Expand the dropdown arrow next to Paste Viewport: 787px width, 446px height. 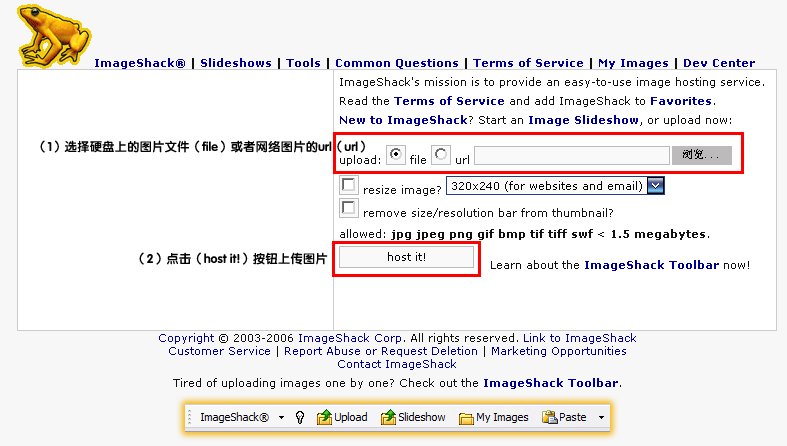[x=601, y=417]
